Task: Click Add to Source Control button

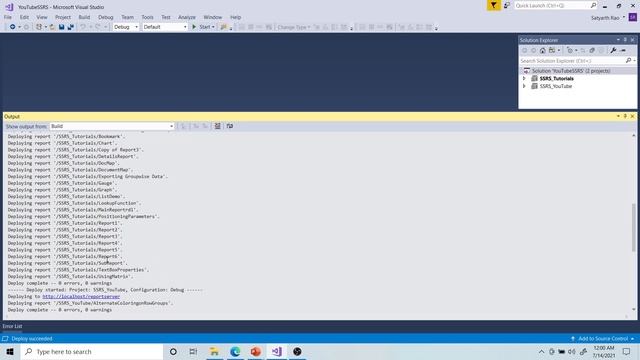Action: click(x=602, y=338)
